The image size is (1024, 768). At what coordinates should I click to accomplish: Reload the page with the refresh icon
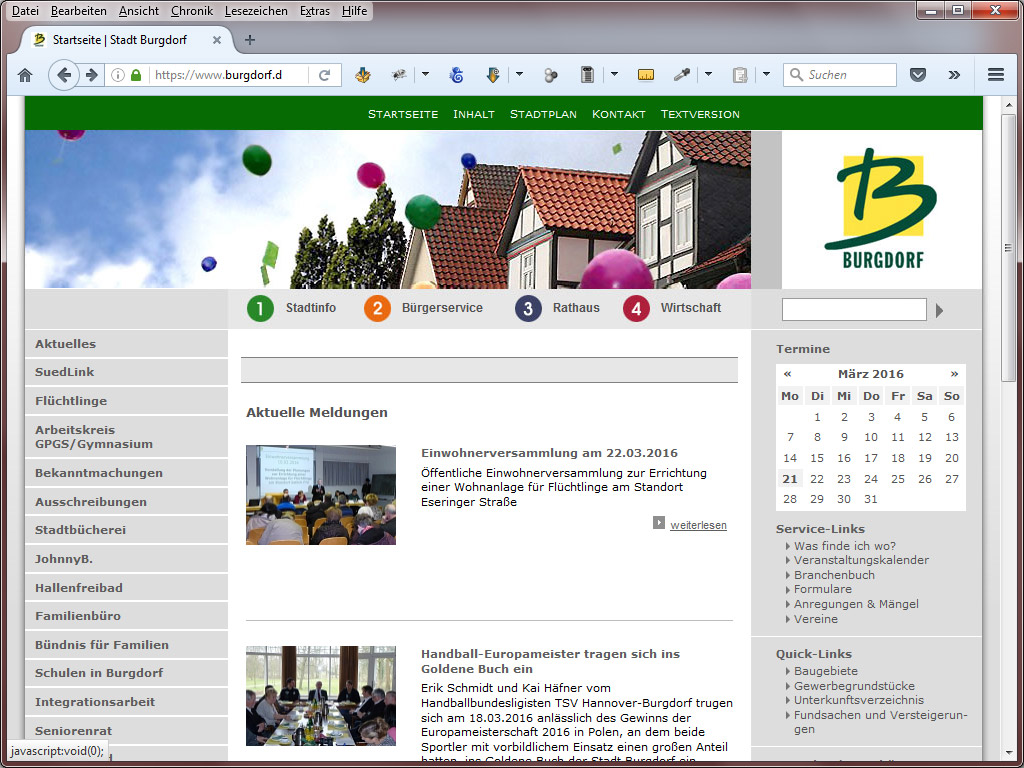325,75
